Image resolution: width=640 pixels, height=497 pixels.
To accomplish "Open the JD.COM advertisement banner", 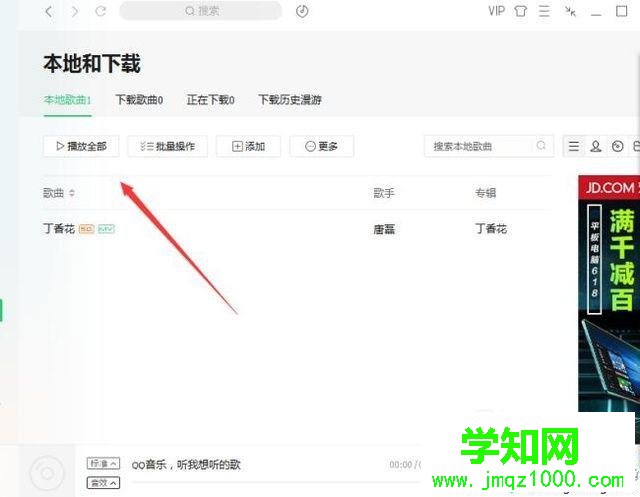I will (x=609, y=294).
